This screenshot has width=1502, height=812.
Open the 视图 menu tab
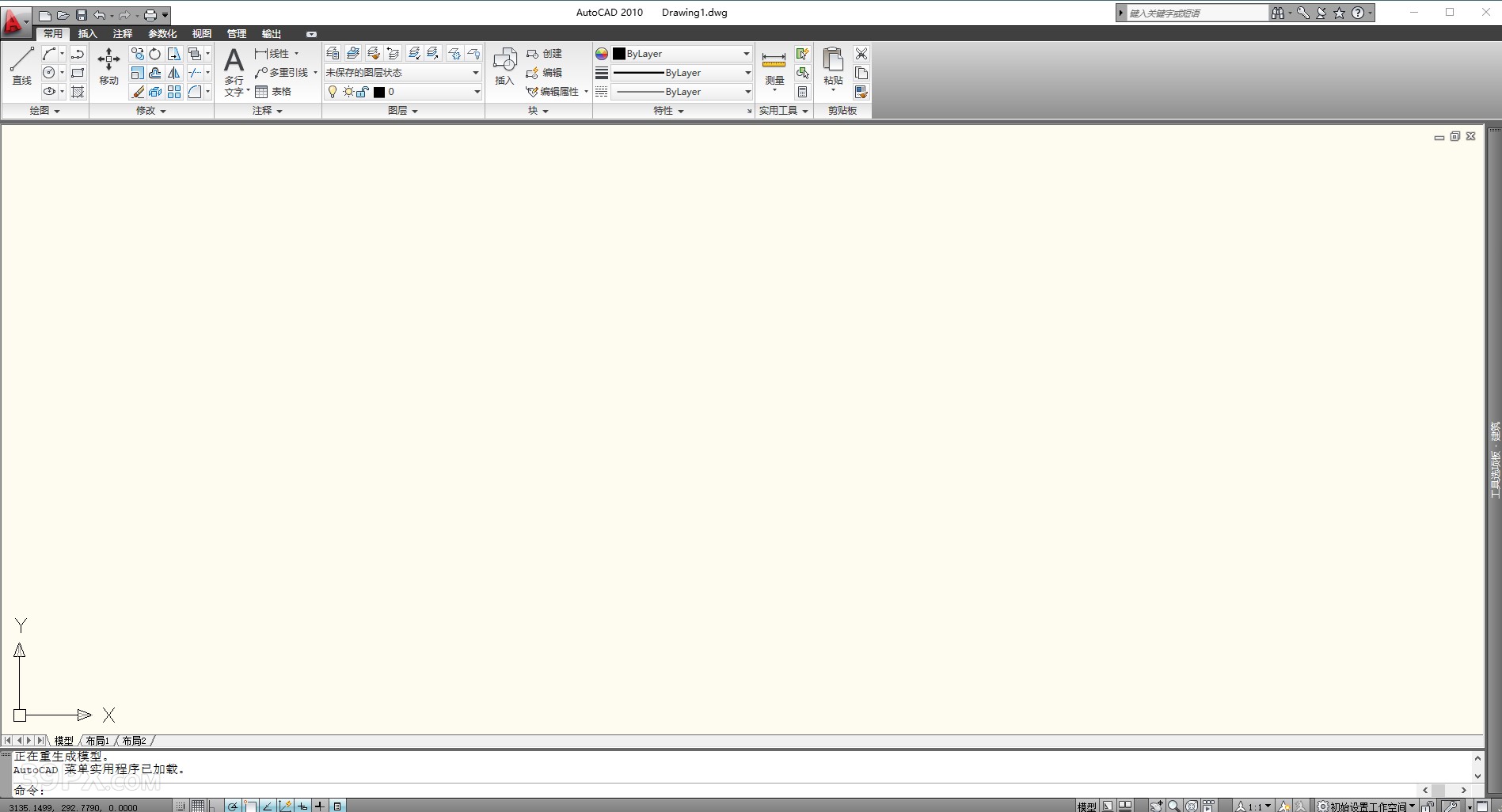pos(200,34)
